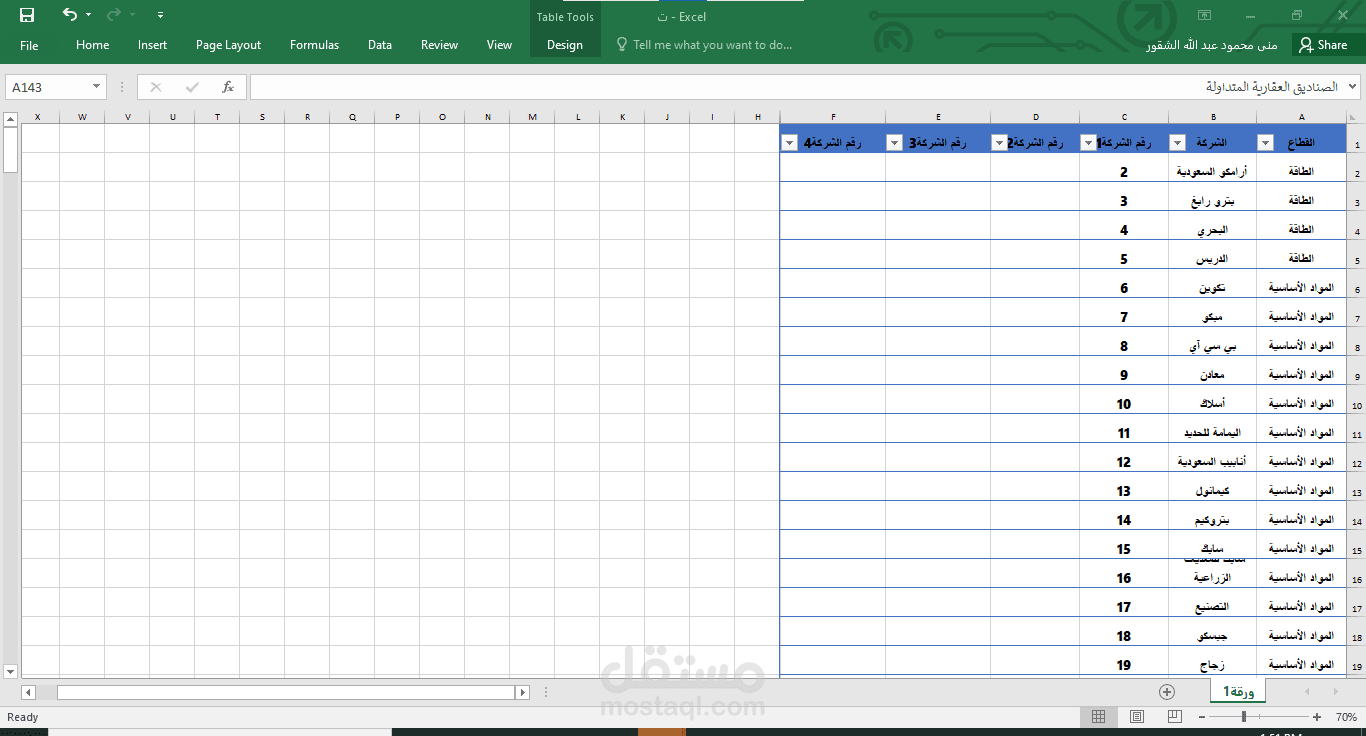Open the undo history dropdown arrow
The width and height of the screenshot is (1366, 736).
point(88,15)
